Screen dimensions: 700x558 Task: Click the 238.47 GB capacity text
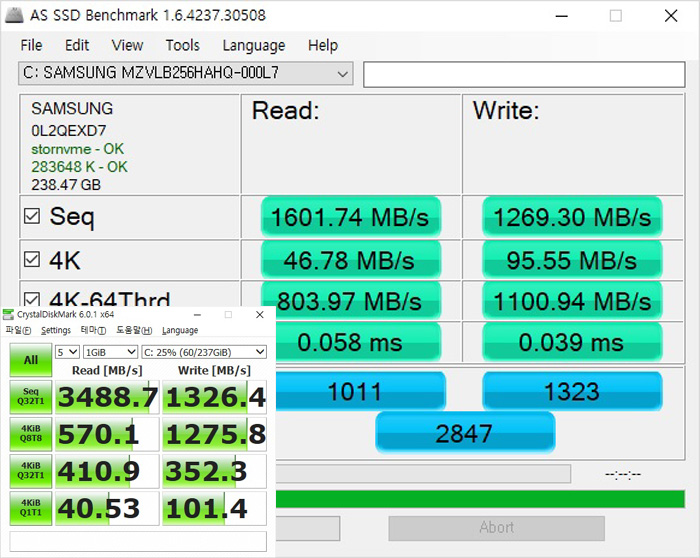point(66,184)
